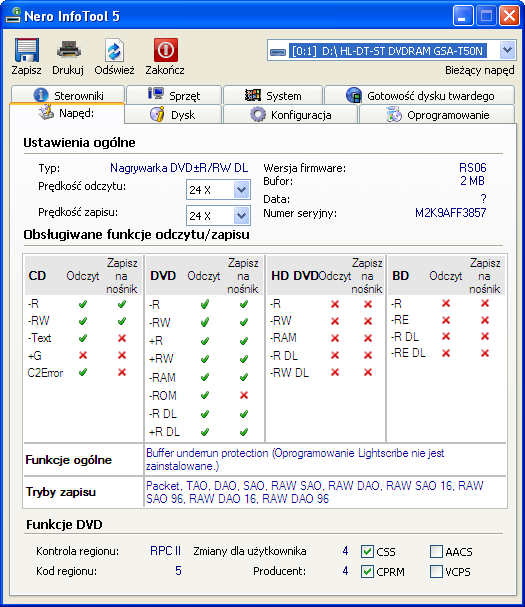Viewport: 525px width, 607px height.
Task: Toggle the VCPS checkbox
Action: click(436, 571)
